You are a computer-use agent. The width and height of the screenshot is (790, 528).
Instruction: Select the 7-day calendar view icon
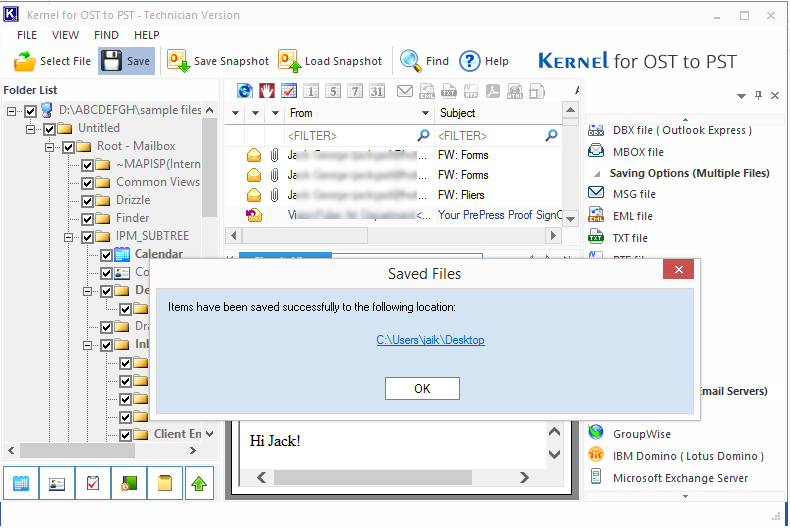(355, 91)
